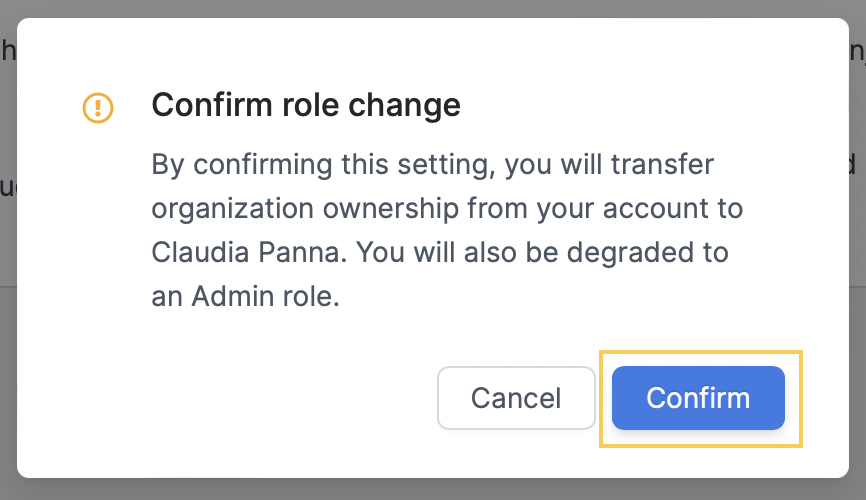
Task: Click the background divider line left of dialog
Action: 8,287
